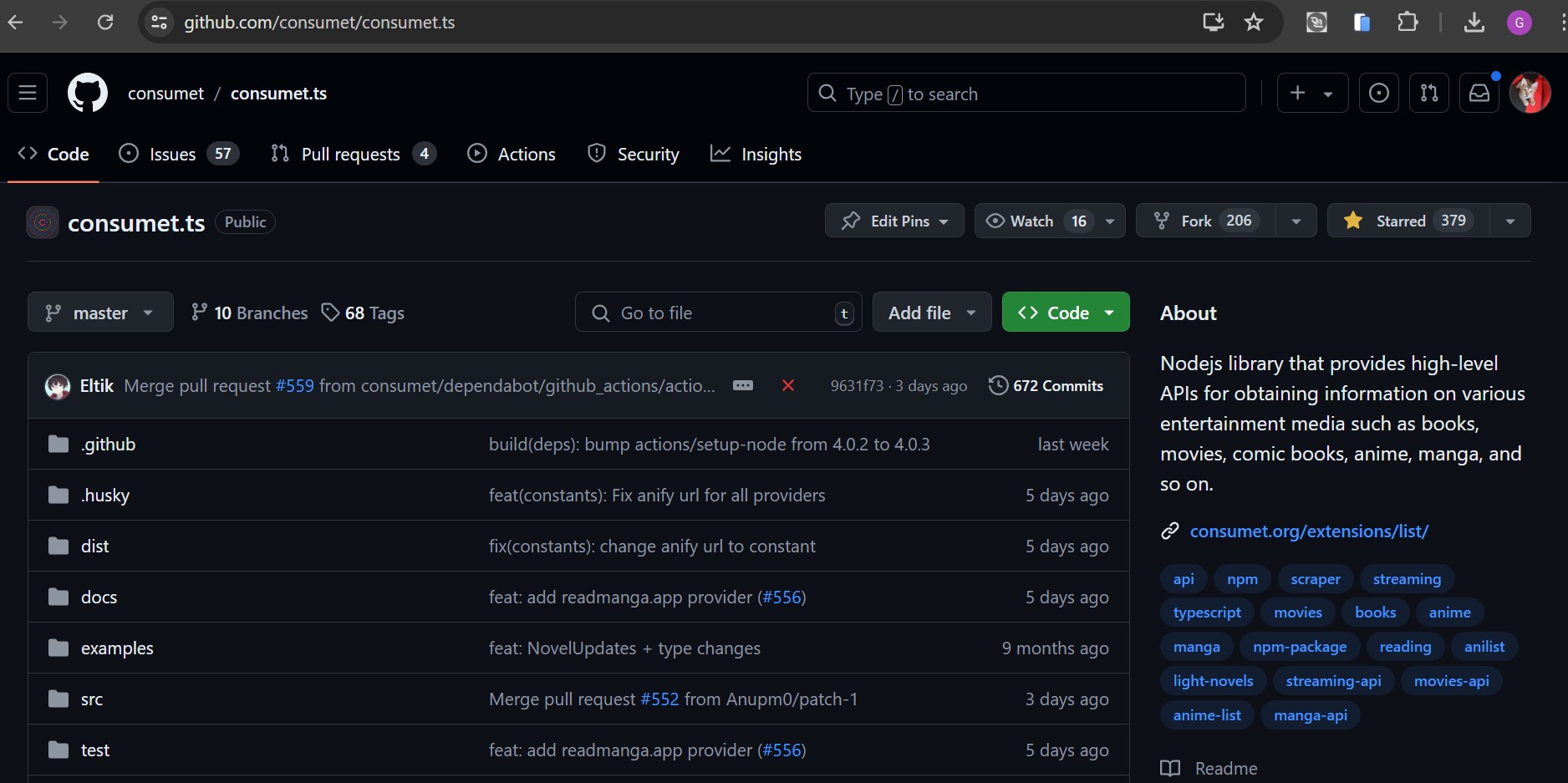This screenshot has height=783, width=1568.
Task: Fork the repository button
Action: point(1206,221)
